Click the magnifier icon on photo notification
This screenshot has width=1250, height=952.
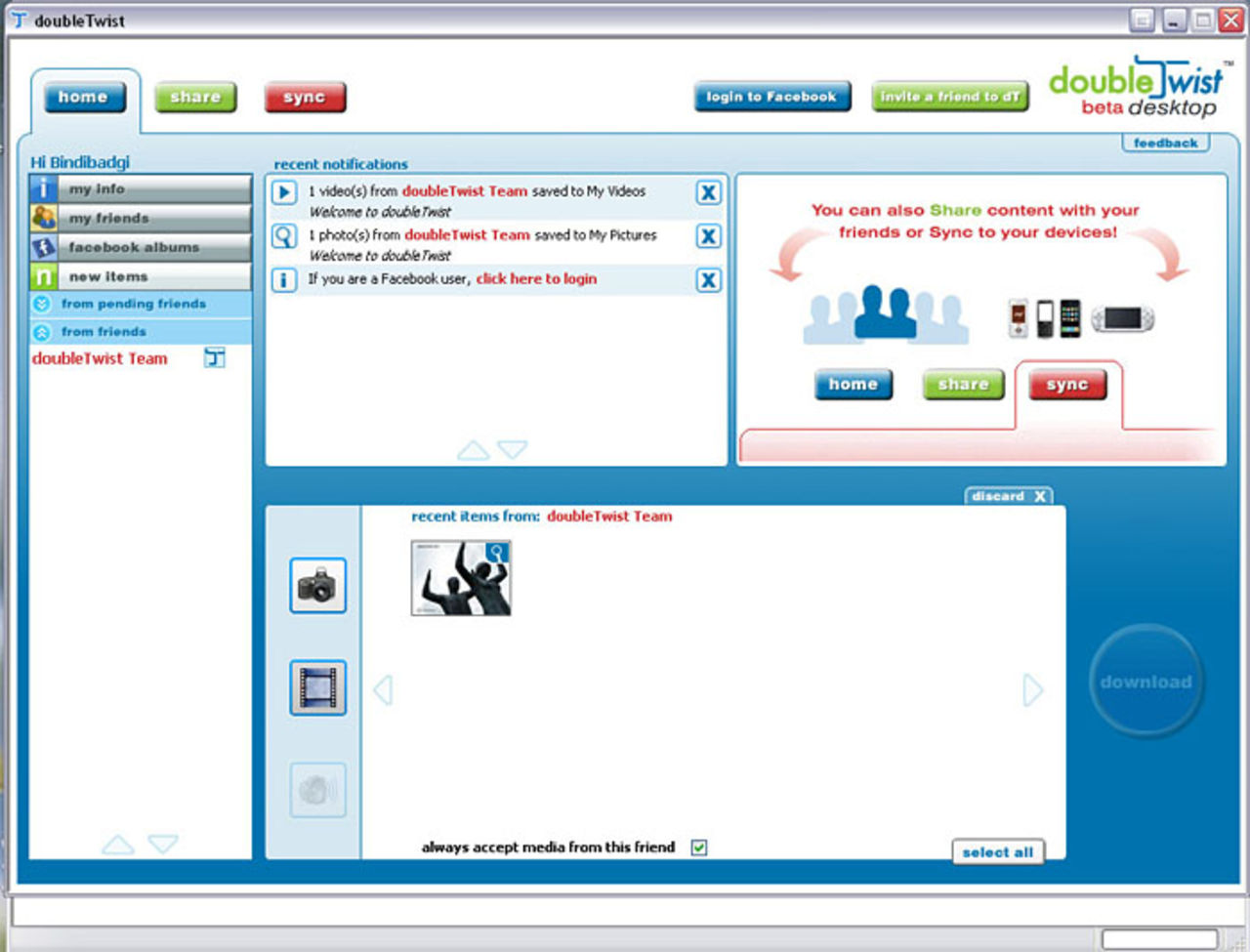pos(284,236)
